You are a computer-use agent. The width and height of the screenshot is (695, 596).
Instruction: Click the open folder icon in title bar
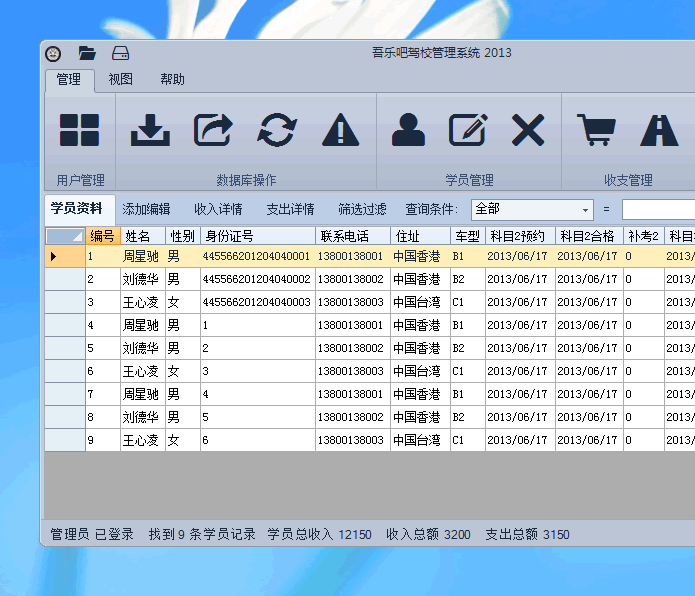pos(87,53)
